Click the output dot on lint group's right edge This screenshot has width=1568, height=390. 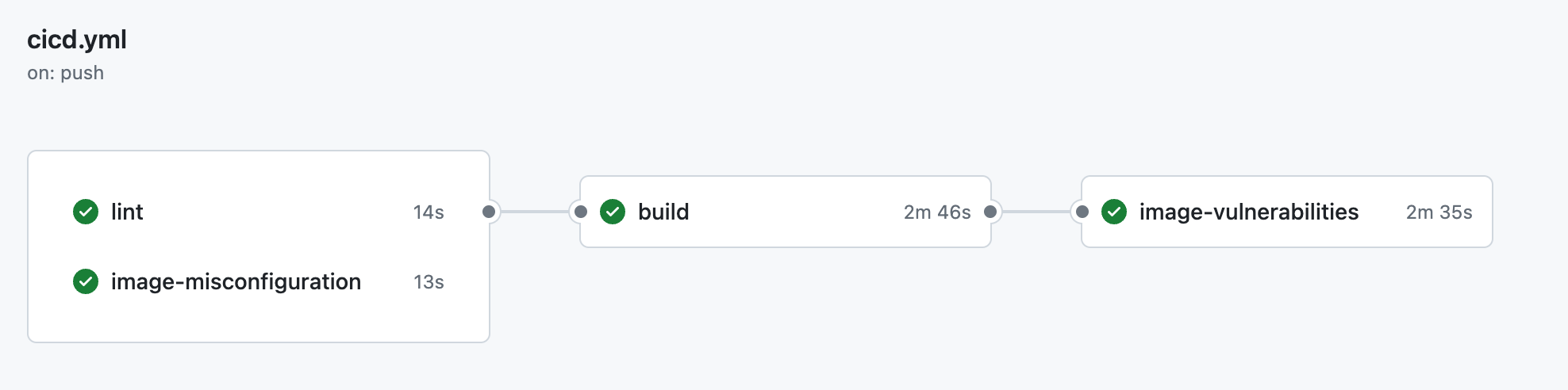point(489,212)
